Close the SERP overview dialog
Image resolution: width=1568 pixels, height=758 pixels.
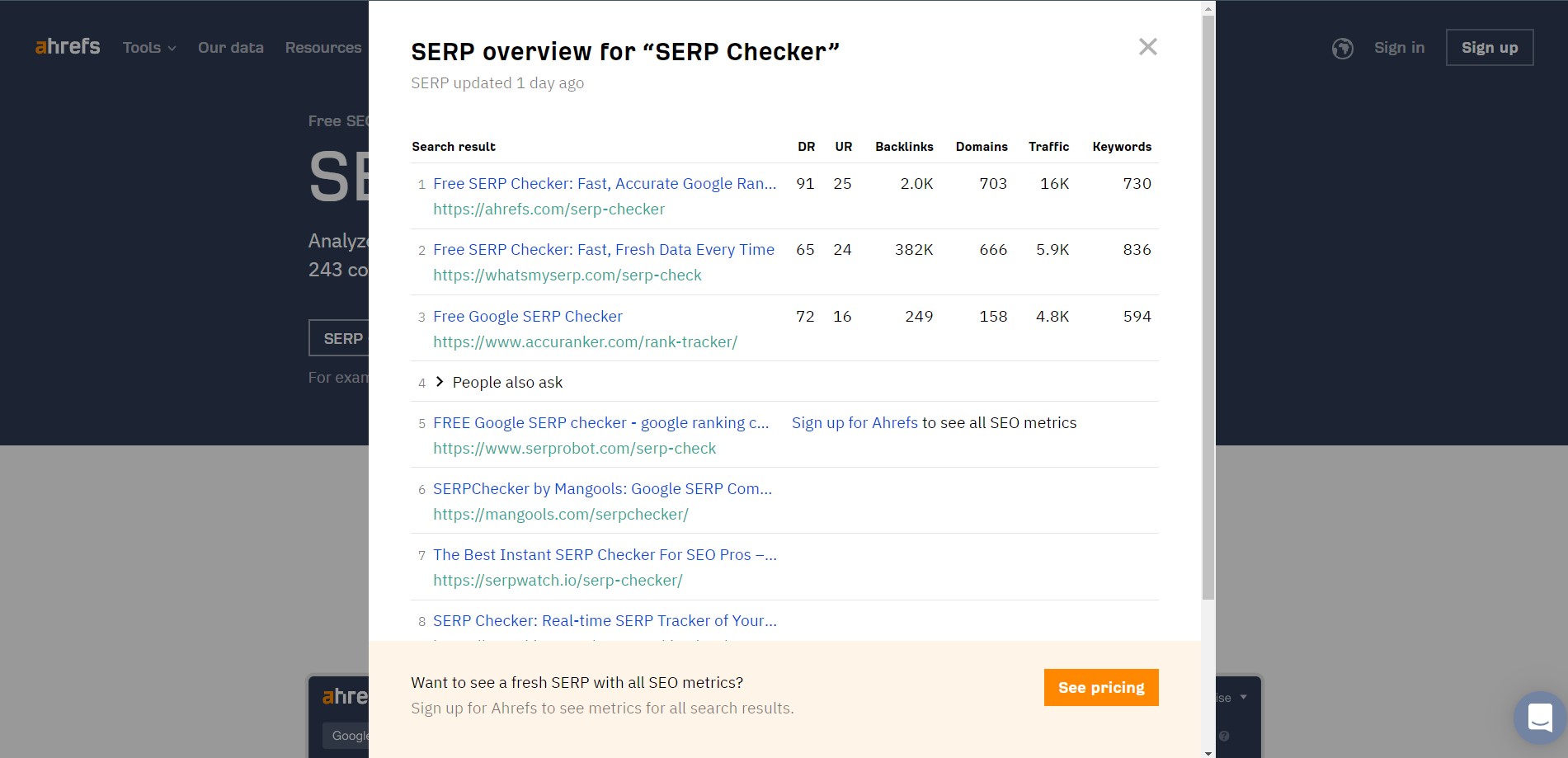click(1147, 47)
